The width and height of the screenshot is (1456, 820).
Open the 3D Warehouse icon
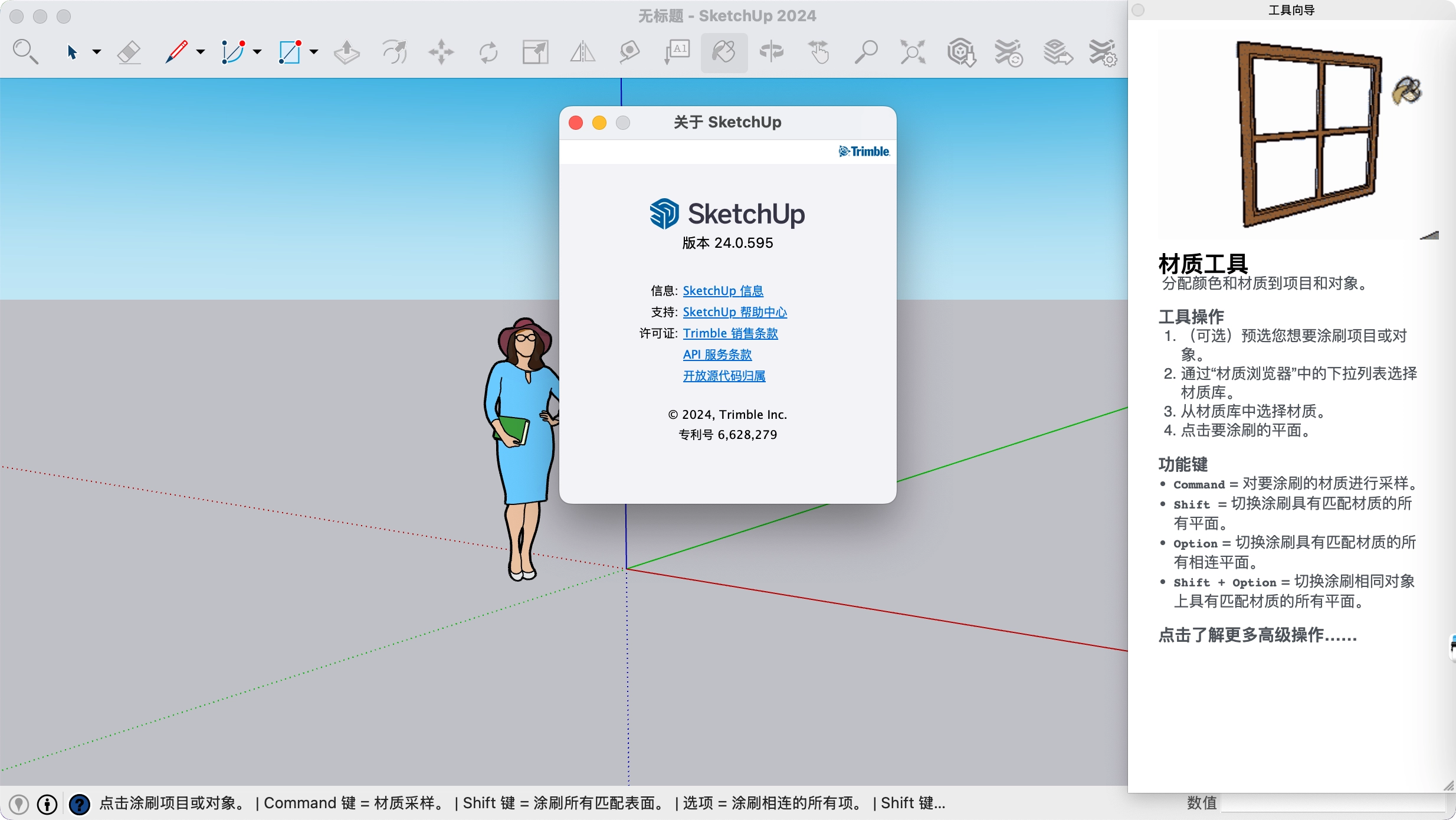click(961, 53)
